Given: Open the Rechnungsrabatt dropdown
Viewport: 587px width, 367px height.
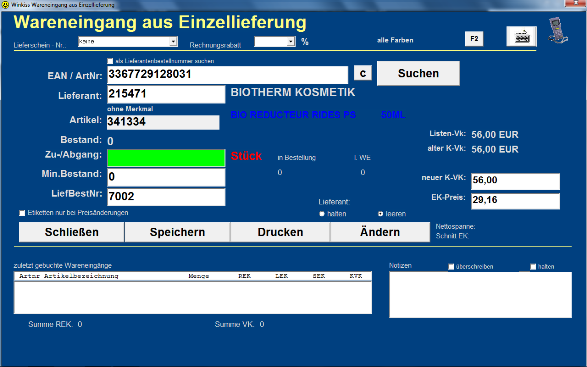Looking at the screenshot, I should click(x=291, y=42).
